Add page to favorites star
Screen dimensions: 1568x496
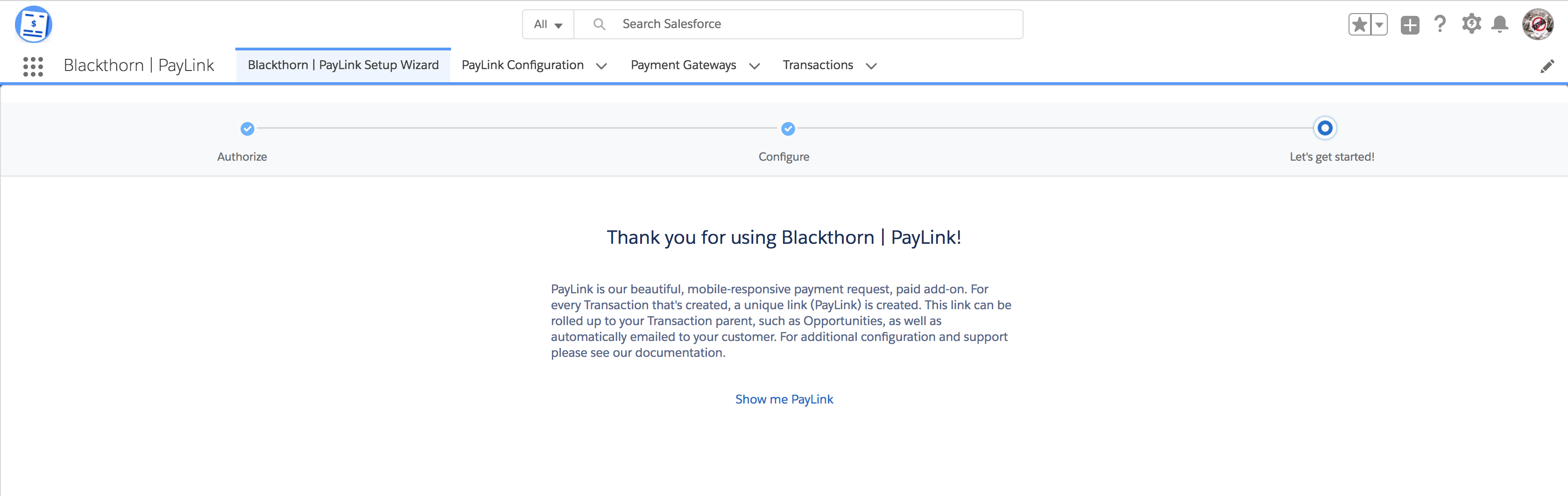(x=1359, y=24)
